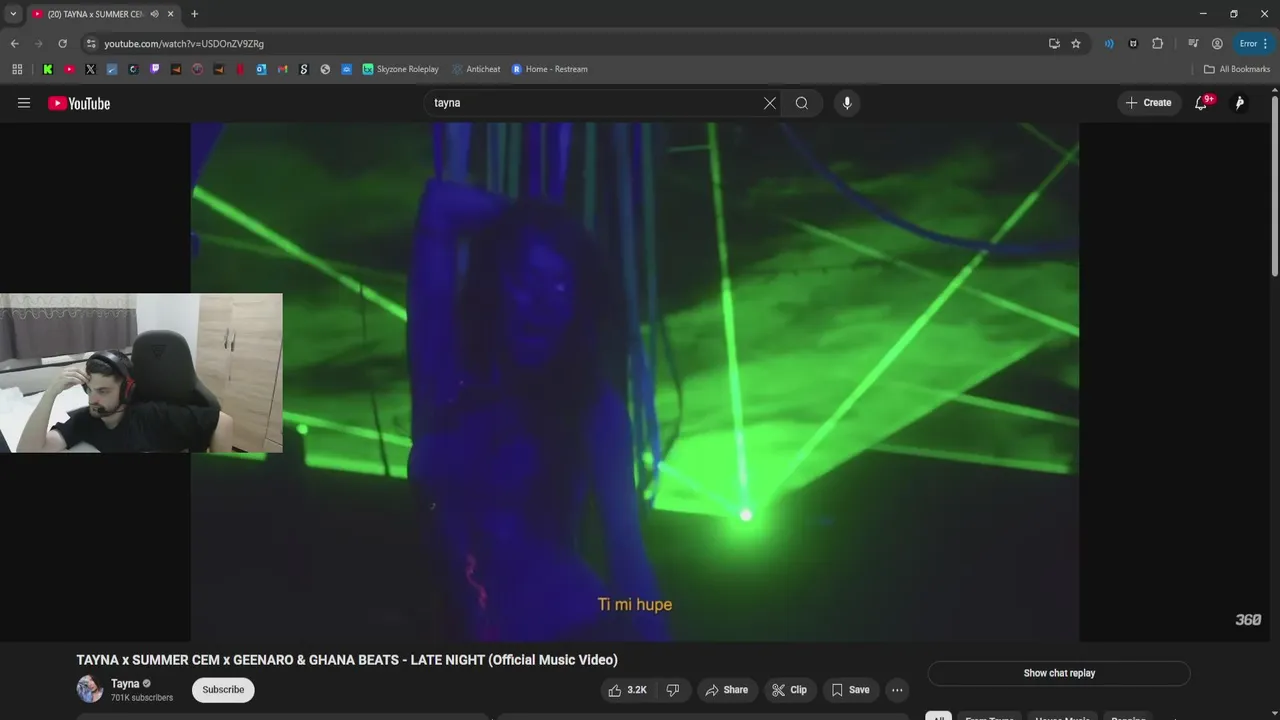Open the Create menu
Image resolution: width=1280 pixels, height=720 pixels.
(x=1148, y=103)
